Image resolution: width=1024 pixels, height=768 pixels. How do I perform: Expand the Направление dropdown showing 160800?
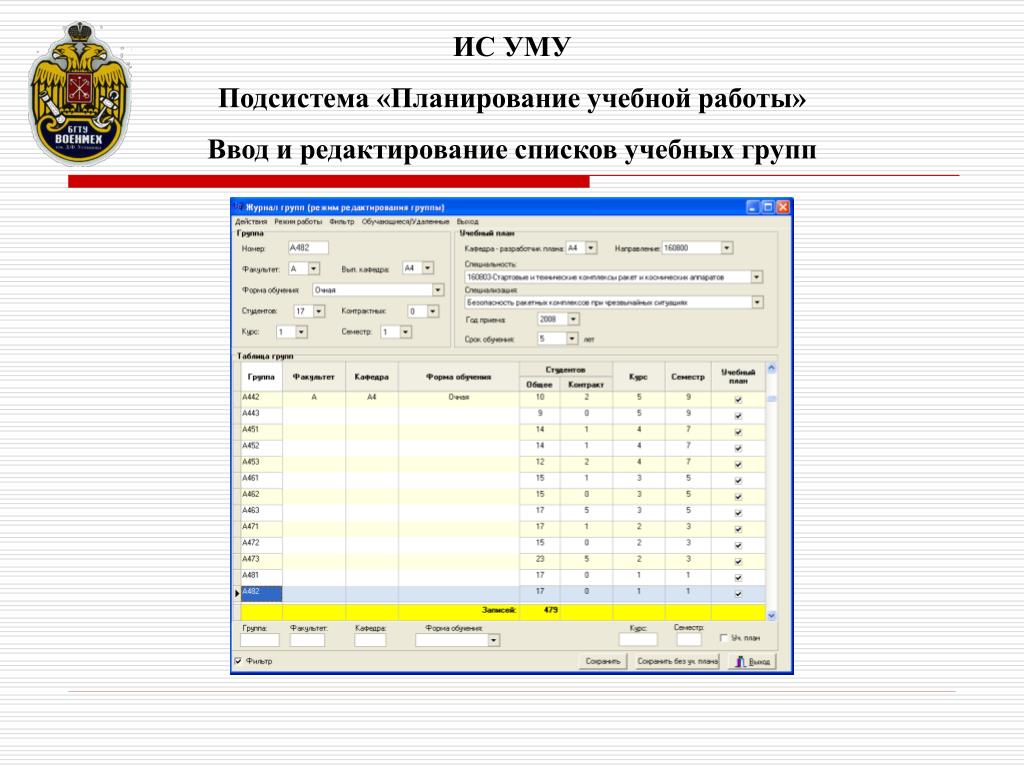pyautogui.click(x=727, y=248)
